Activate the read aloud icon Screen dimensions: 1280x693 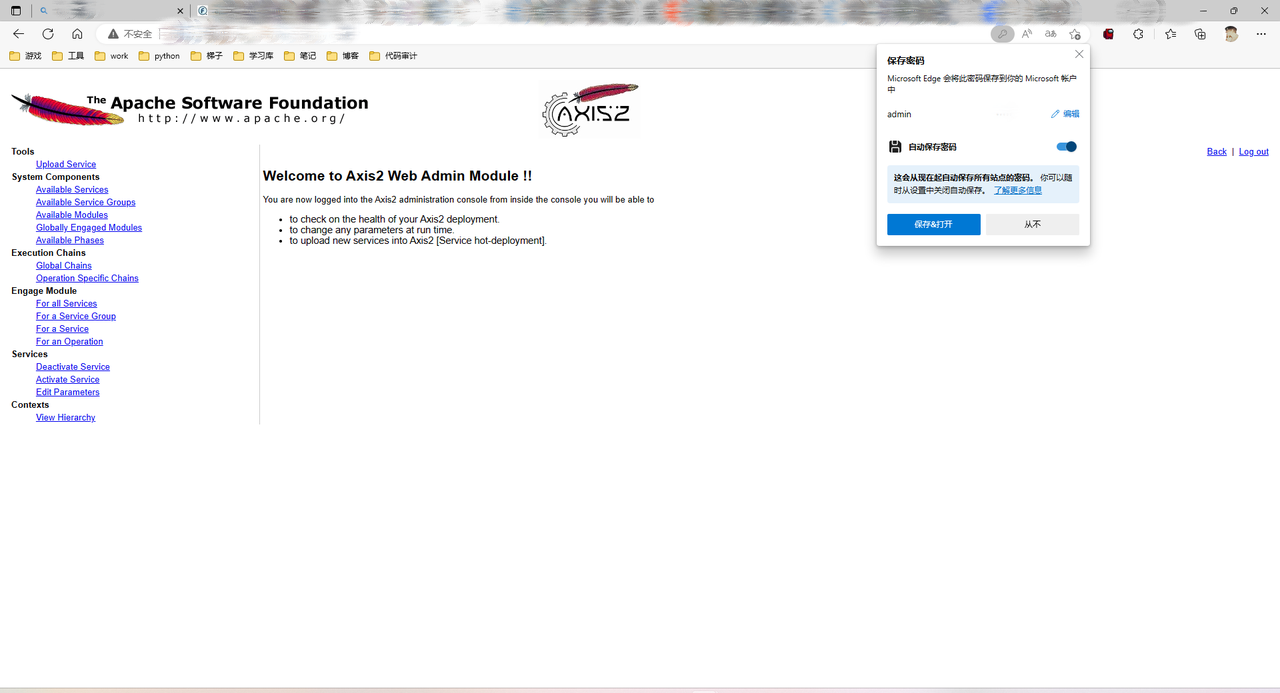coord(1027,34)
